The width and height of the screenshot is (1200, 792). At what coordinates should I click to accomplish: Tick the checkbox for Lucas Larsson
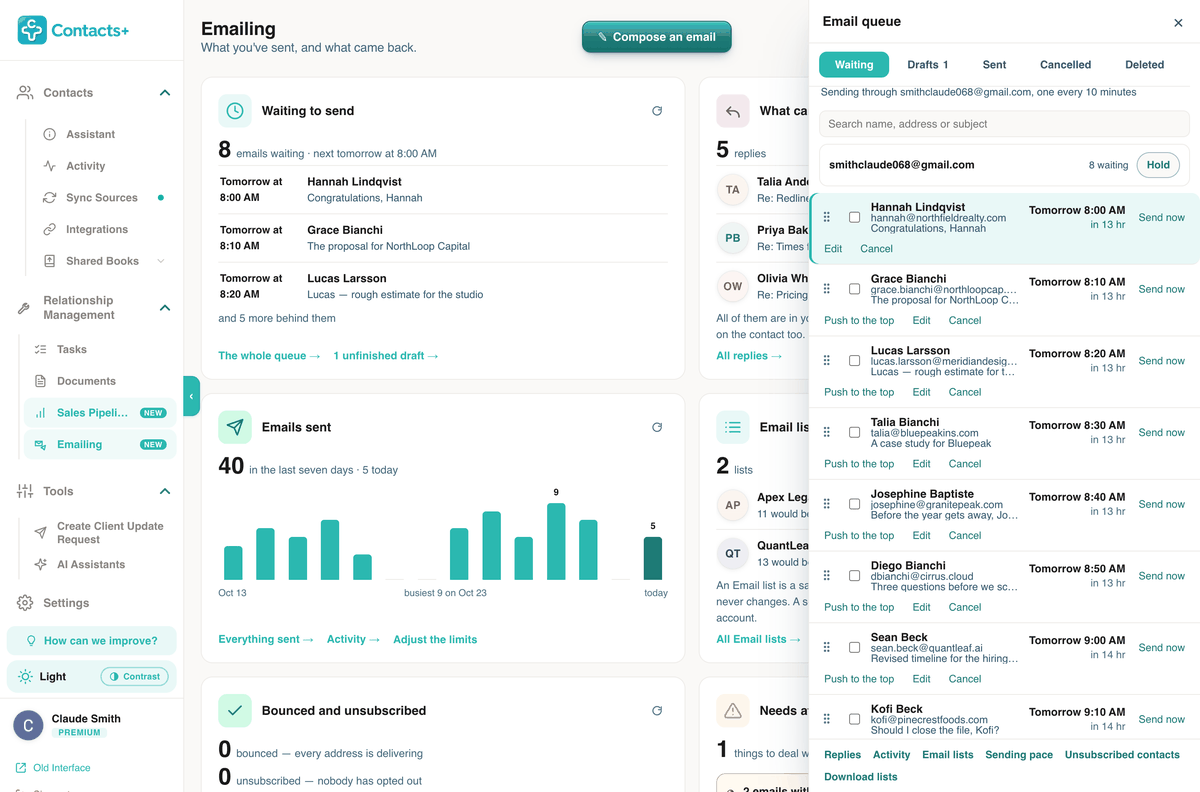[x=854, y=361]
